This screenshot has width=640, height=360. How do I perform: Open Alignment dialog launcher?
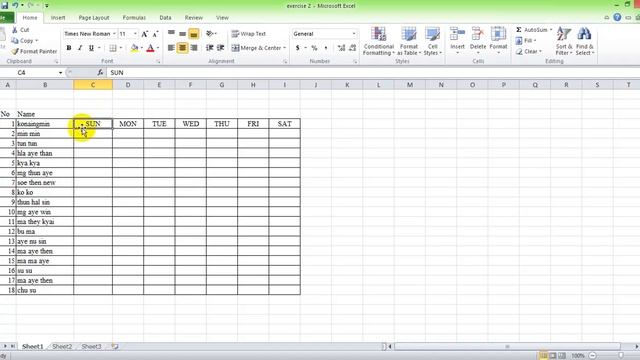[x=285, y=62]
